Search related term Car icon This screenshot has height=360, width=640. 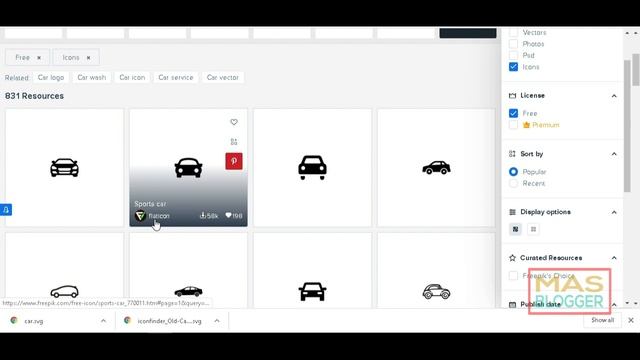(132, 77)
